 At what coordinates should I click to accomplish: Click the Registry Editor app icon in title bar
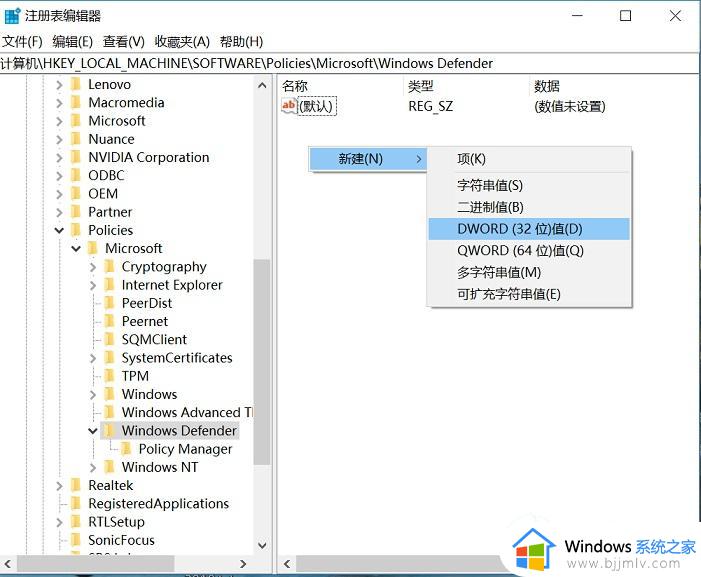pos(12,15)
